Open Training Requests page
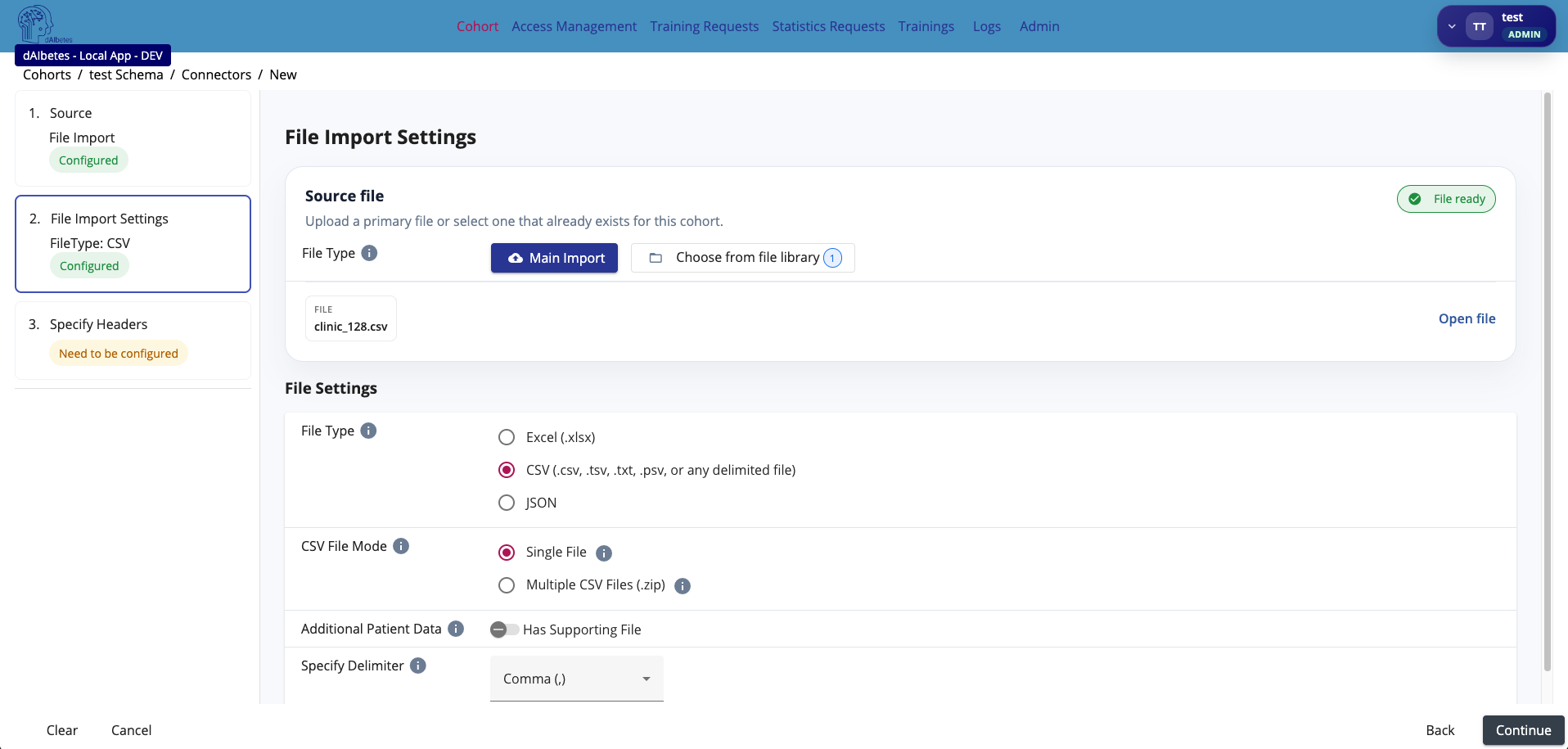The image size is (1568, 749). 705,26
